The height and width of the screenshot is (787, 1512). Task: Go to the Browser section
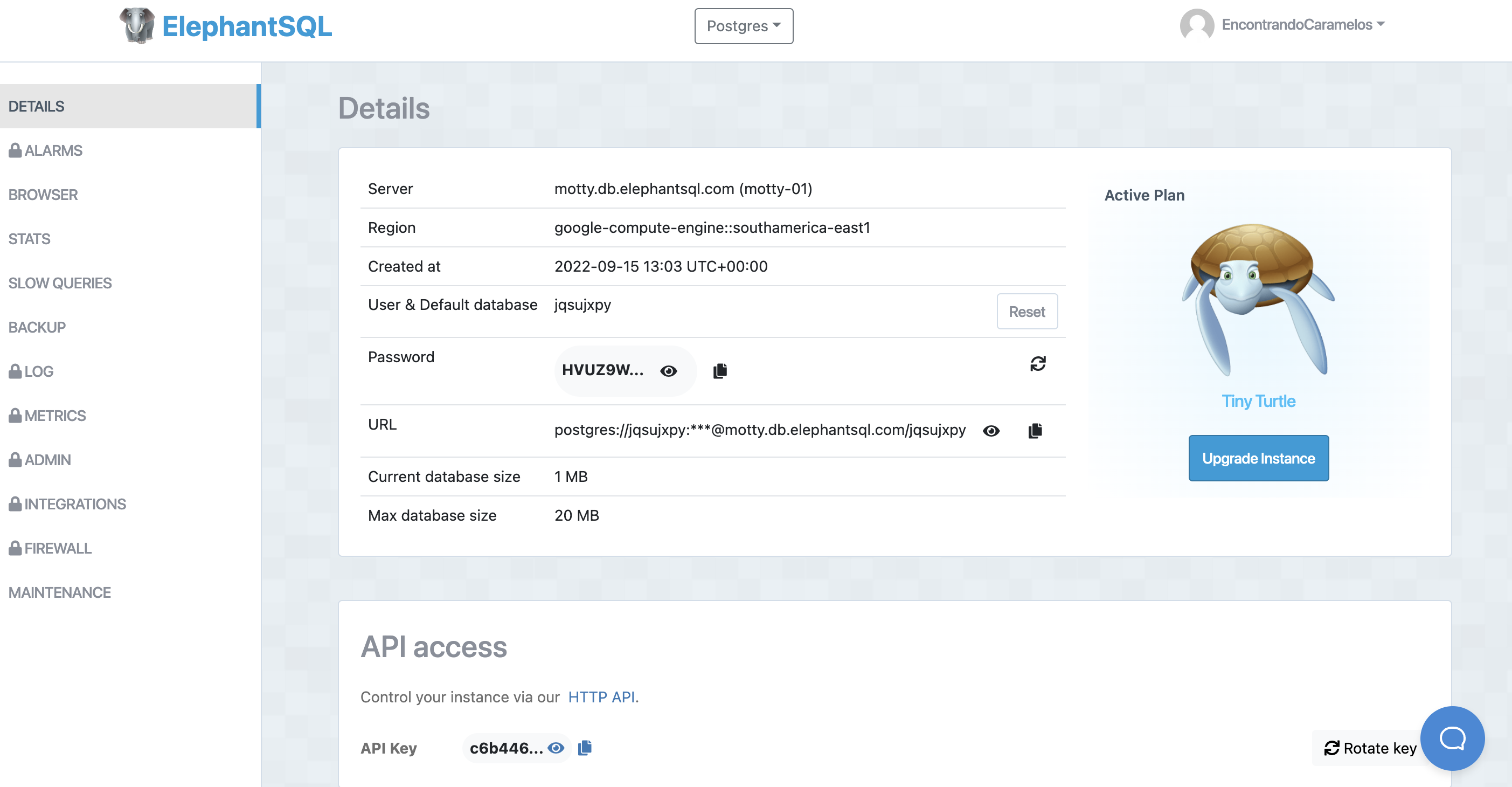[x=43, y=195]
